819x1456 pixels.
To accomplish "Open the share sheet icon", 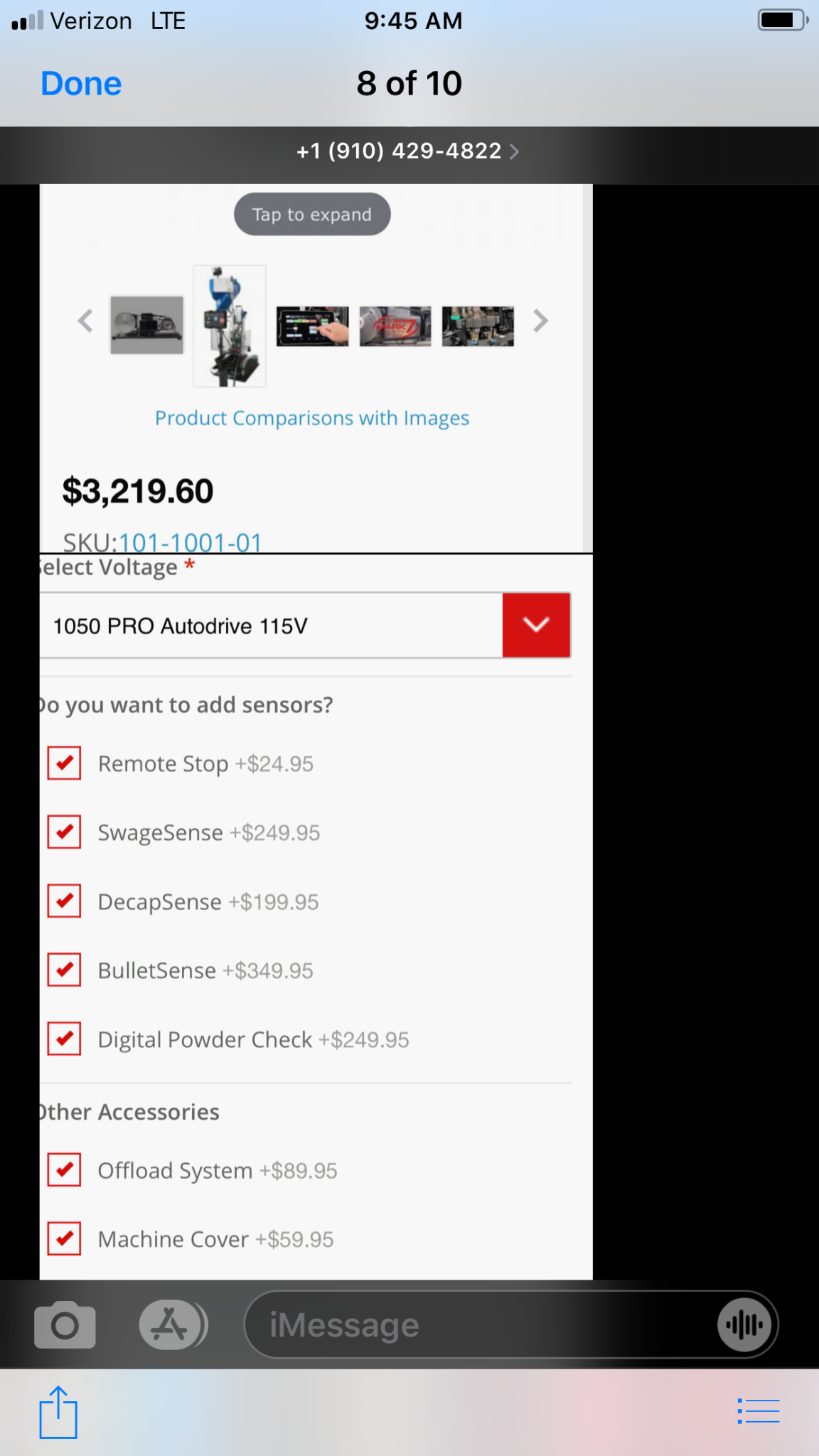I will tap(58, 1412).
